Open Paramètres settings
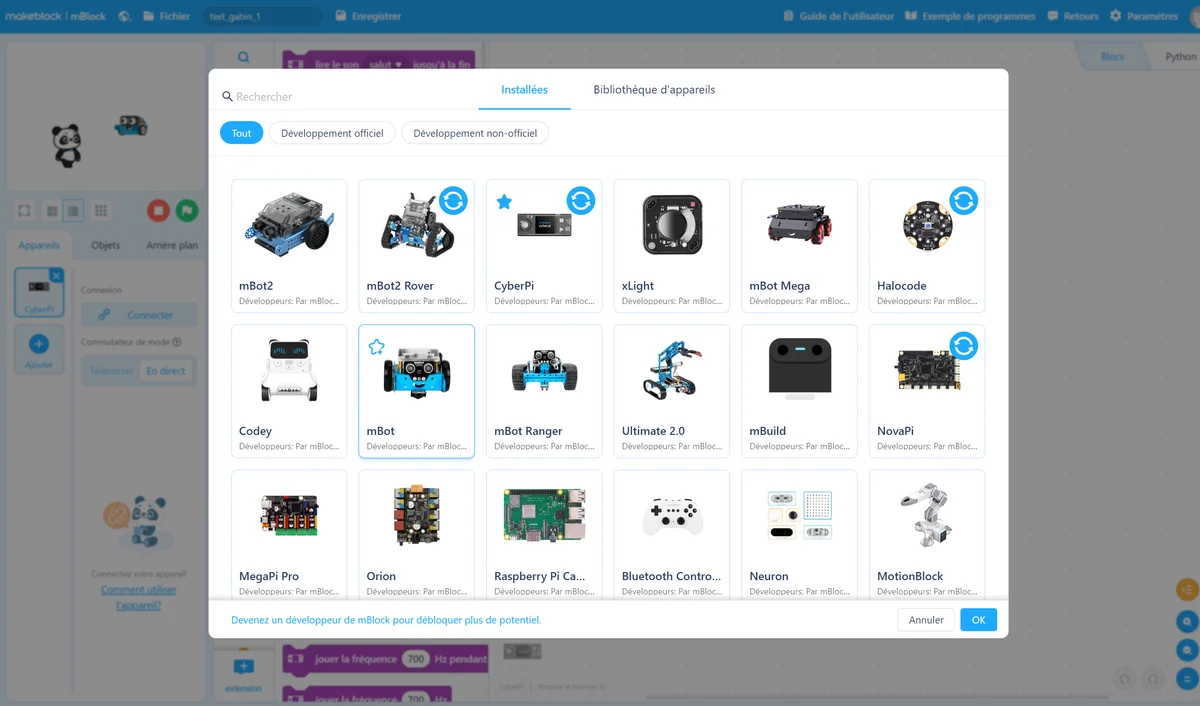The width and height of the screenshot is (1200, 706). 1144,16
